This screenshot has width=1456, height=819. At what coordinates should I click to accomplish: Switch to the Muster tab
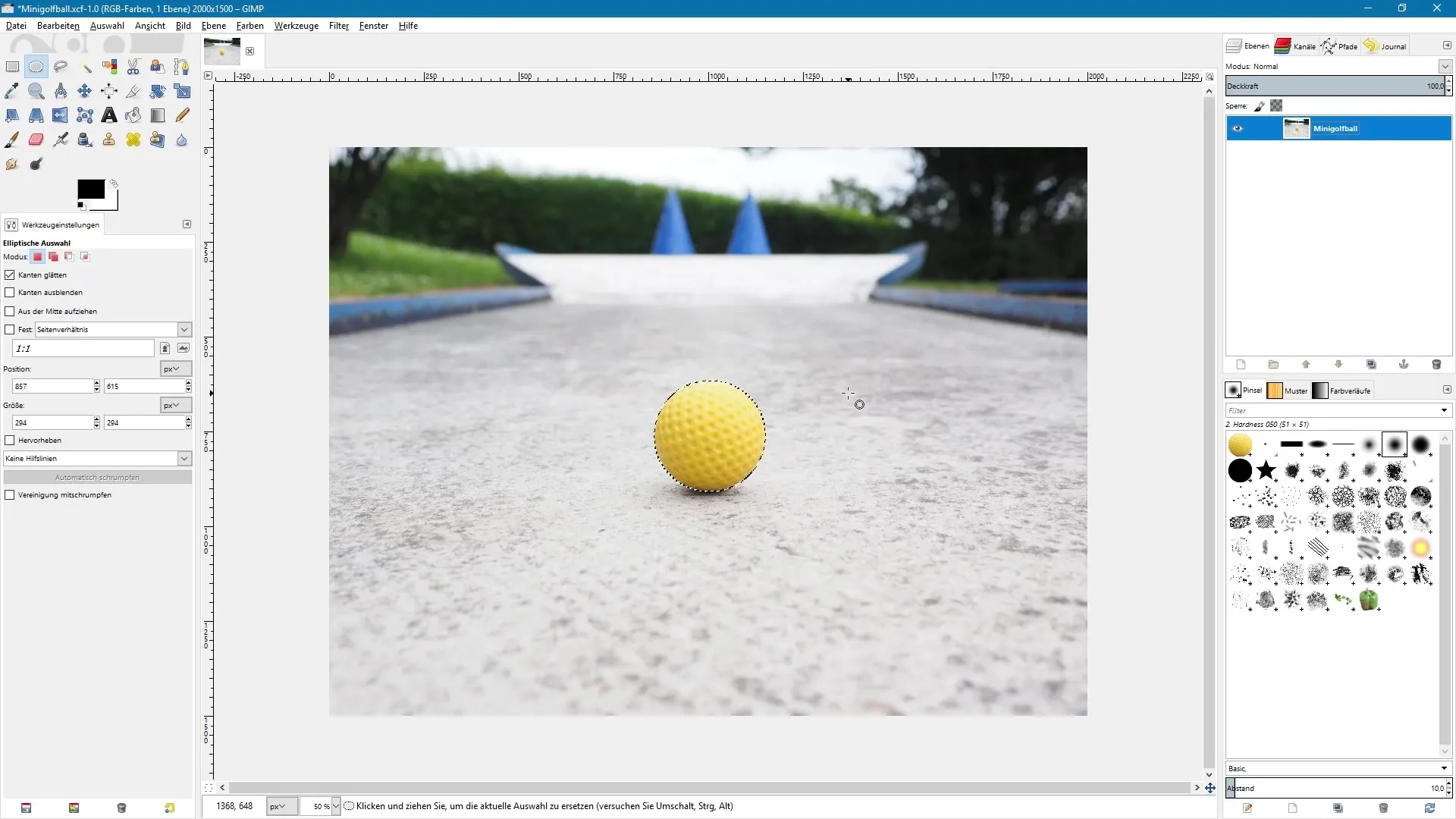click(x=1288, y=391)
